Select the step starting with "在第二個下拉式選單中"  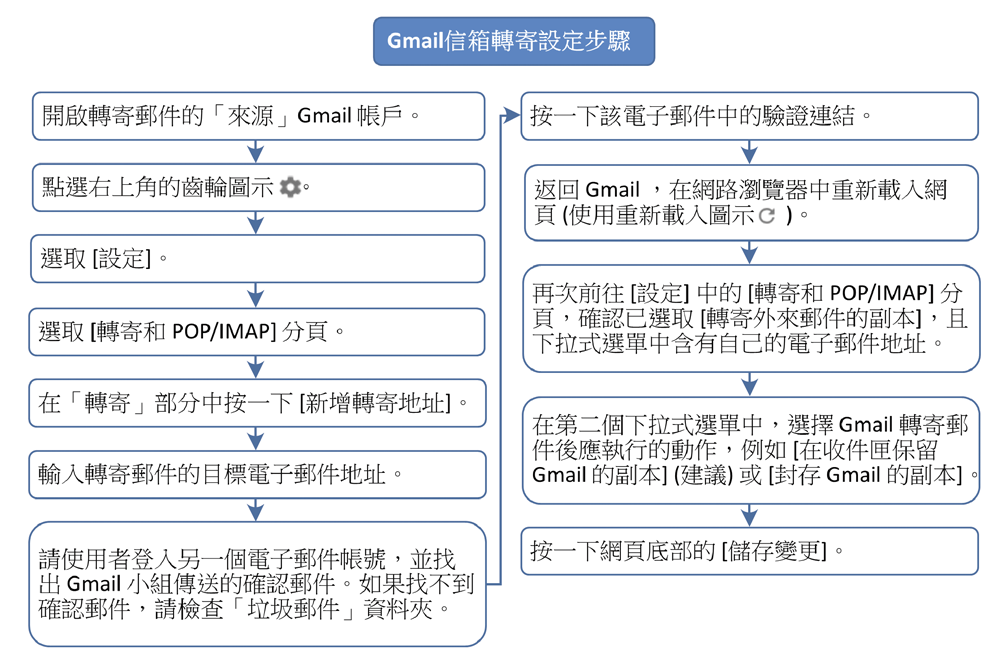tap(751, 450)
